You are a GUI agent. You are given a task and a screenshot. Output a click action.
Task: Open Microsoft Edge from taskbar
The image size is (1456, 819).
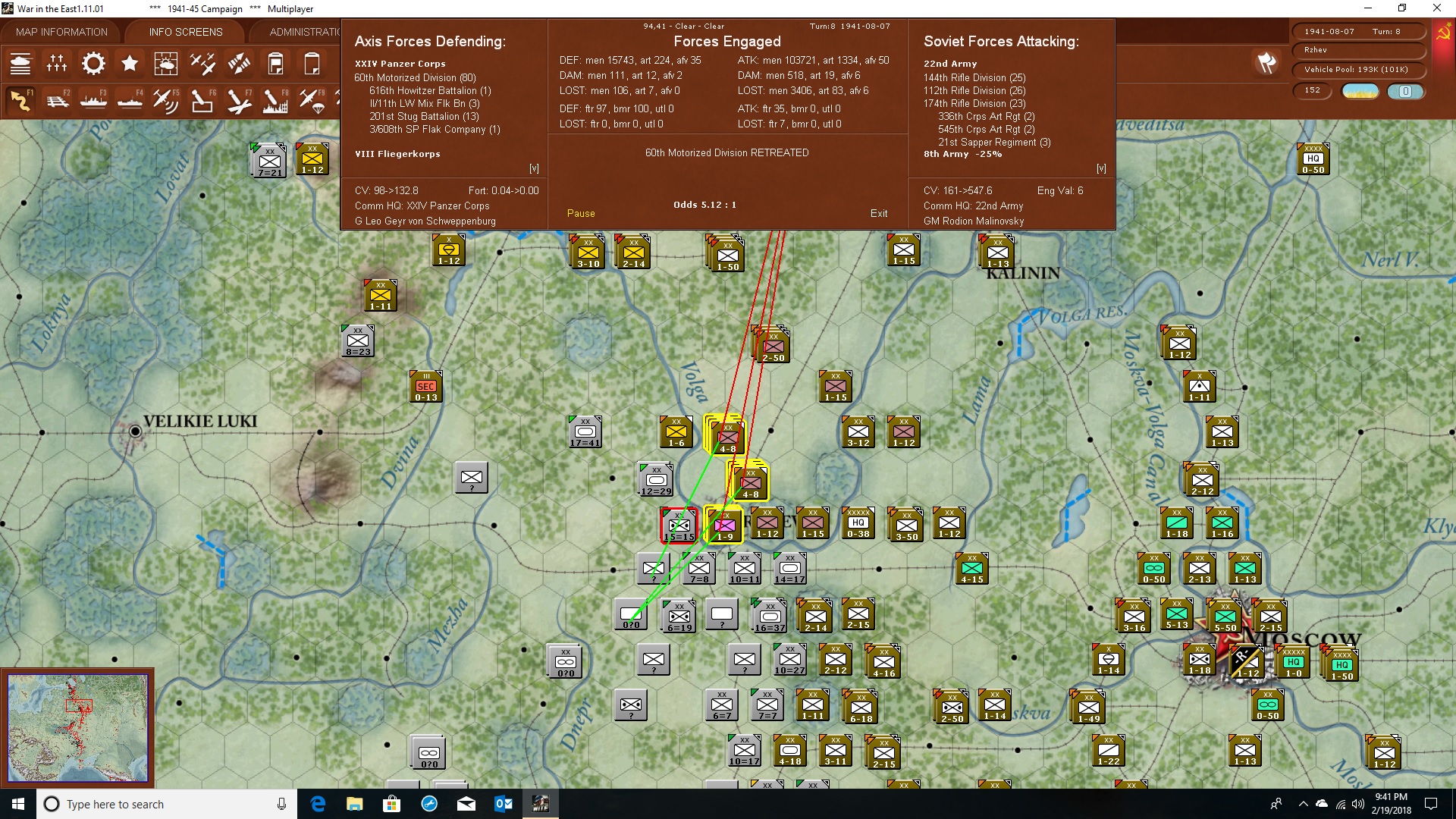(318, 804)
